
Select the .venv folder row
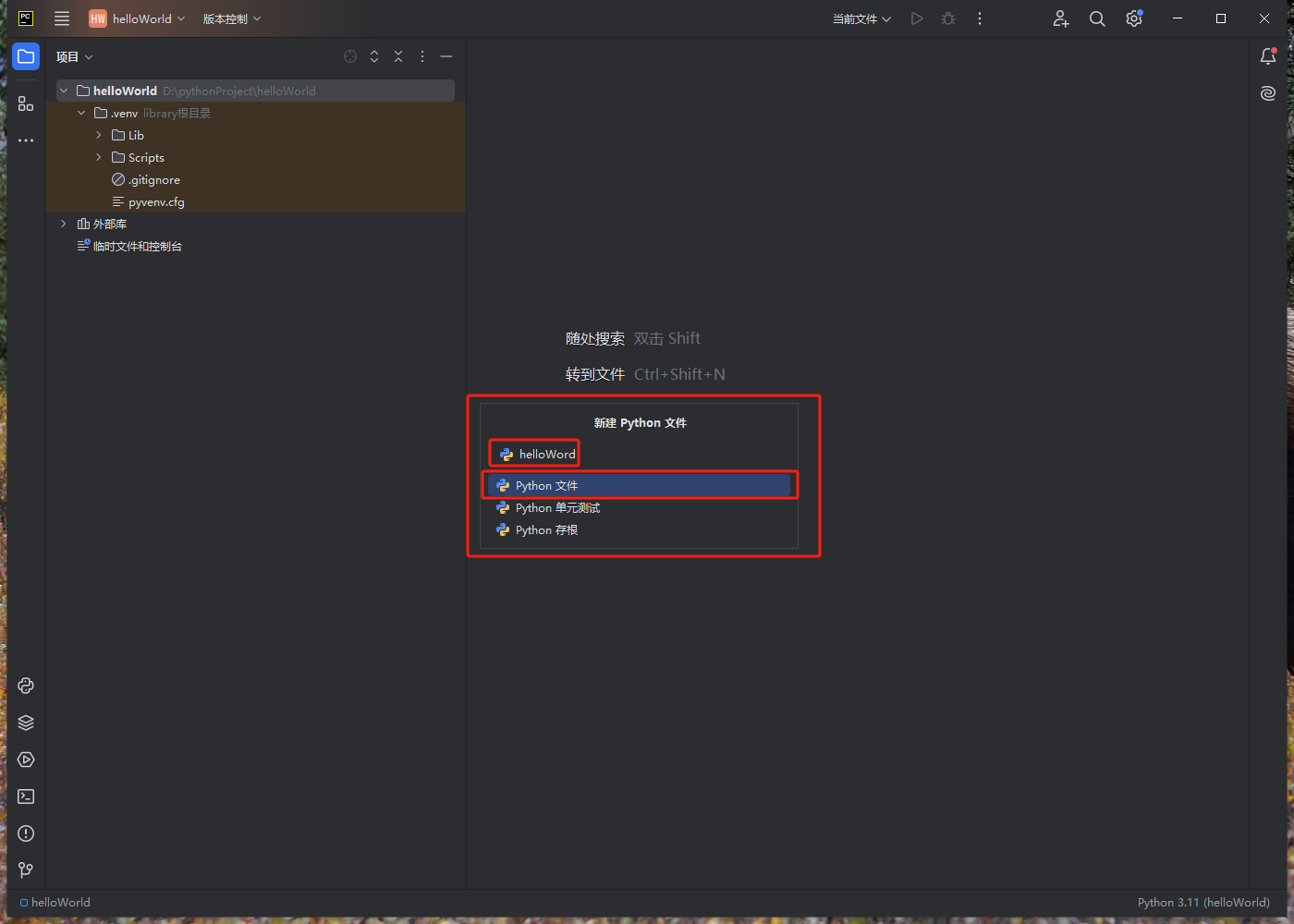(255, 113)
